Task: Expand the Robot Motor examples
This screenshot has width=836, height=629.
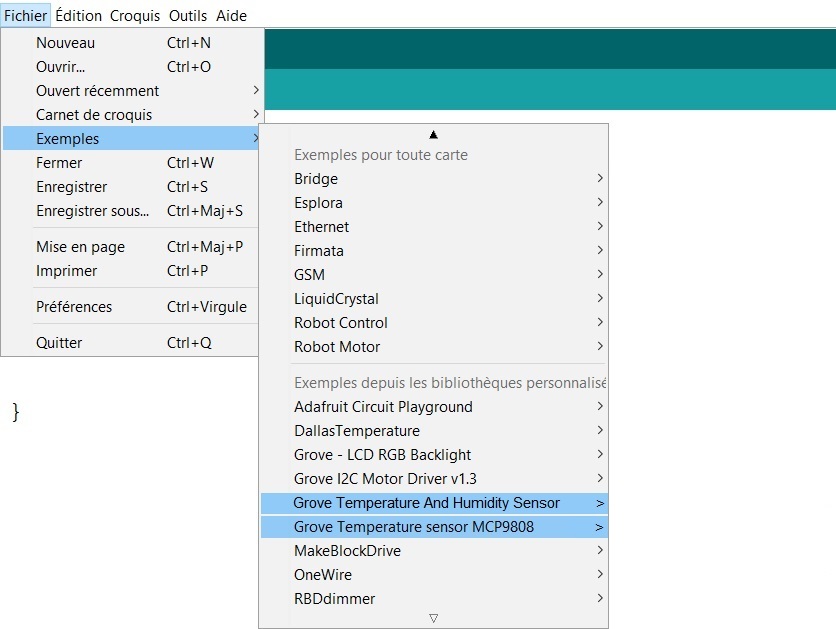Action: (434, 346)
